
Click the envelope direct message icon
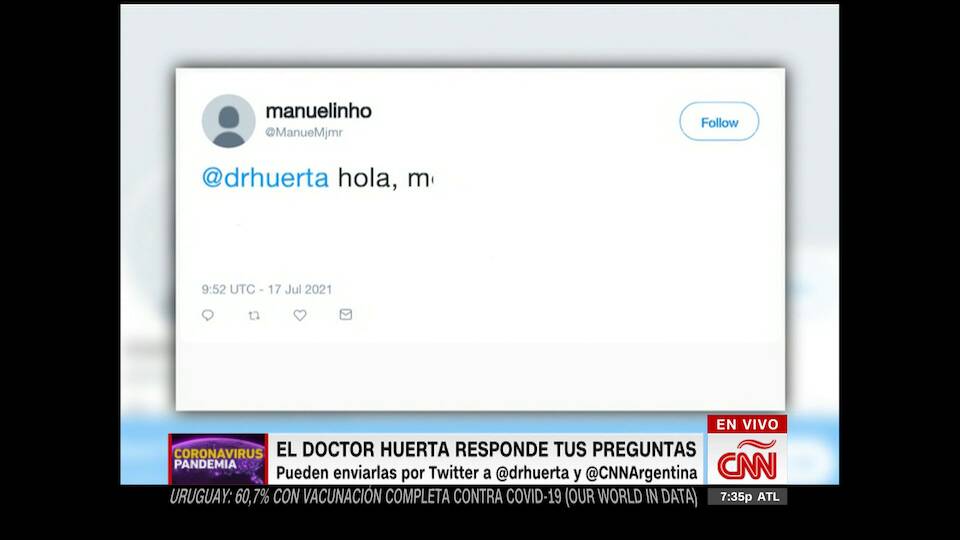click(345, 314)
